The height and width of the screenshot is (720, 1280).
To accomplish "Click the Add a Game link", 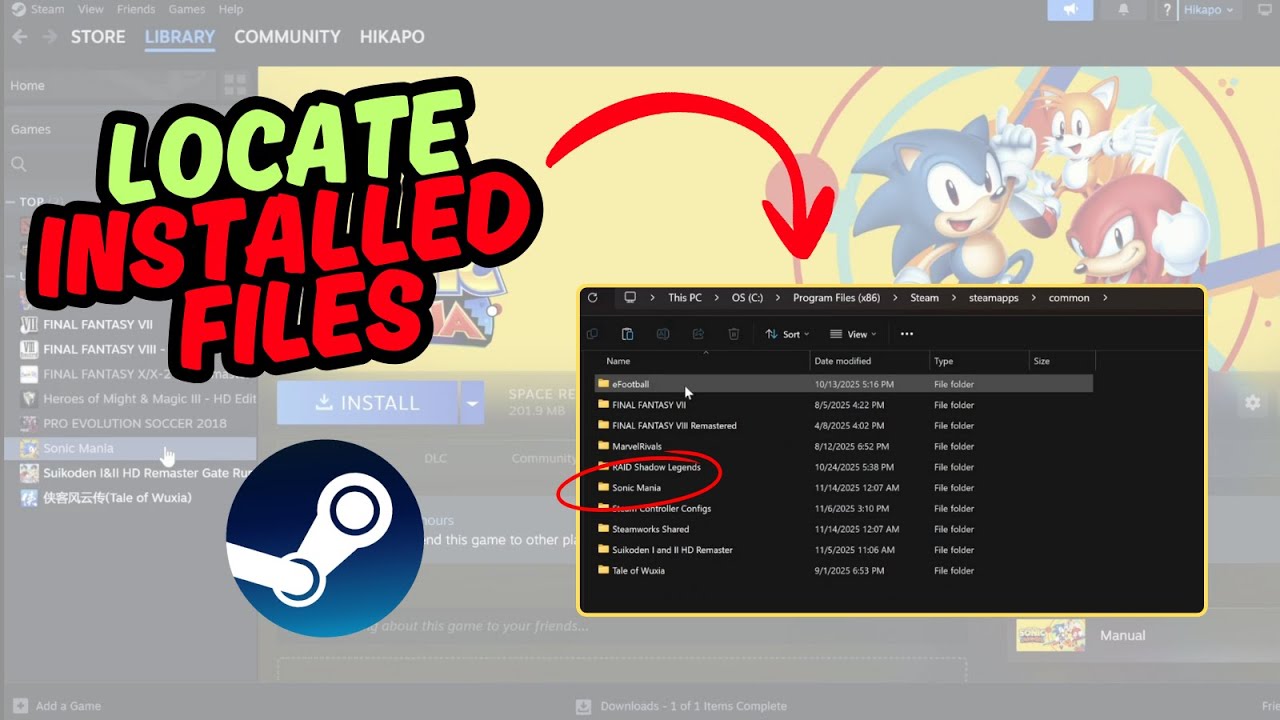I will 68,706.
